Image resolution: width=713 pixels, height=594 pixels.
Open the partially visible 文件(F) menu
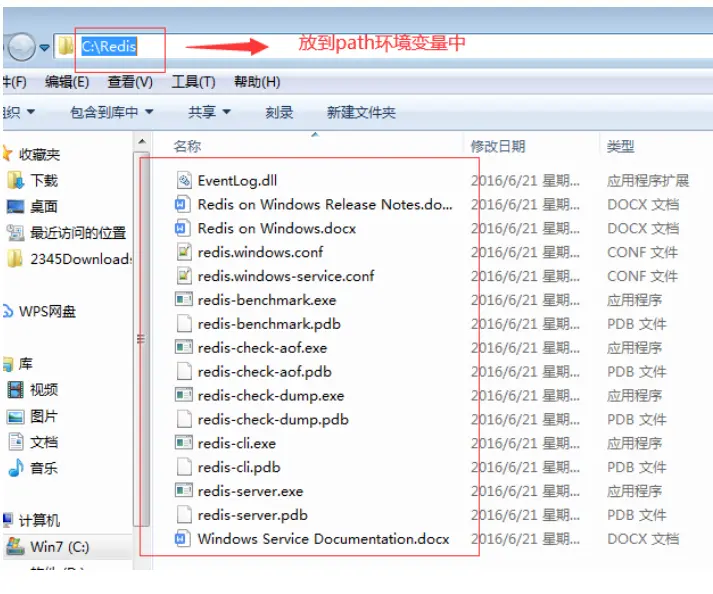[15, 82]
